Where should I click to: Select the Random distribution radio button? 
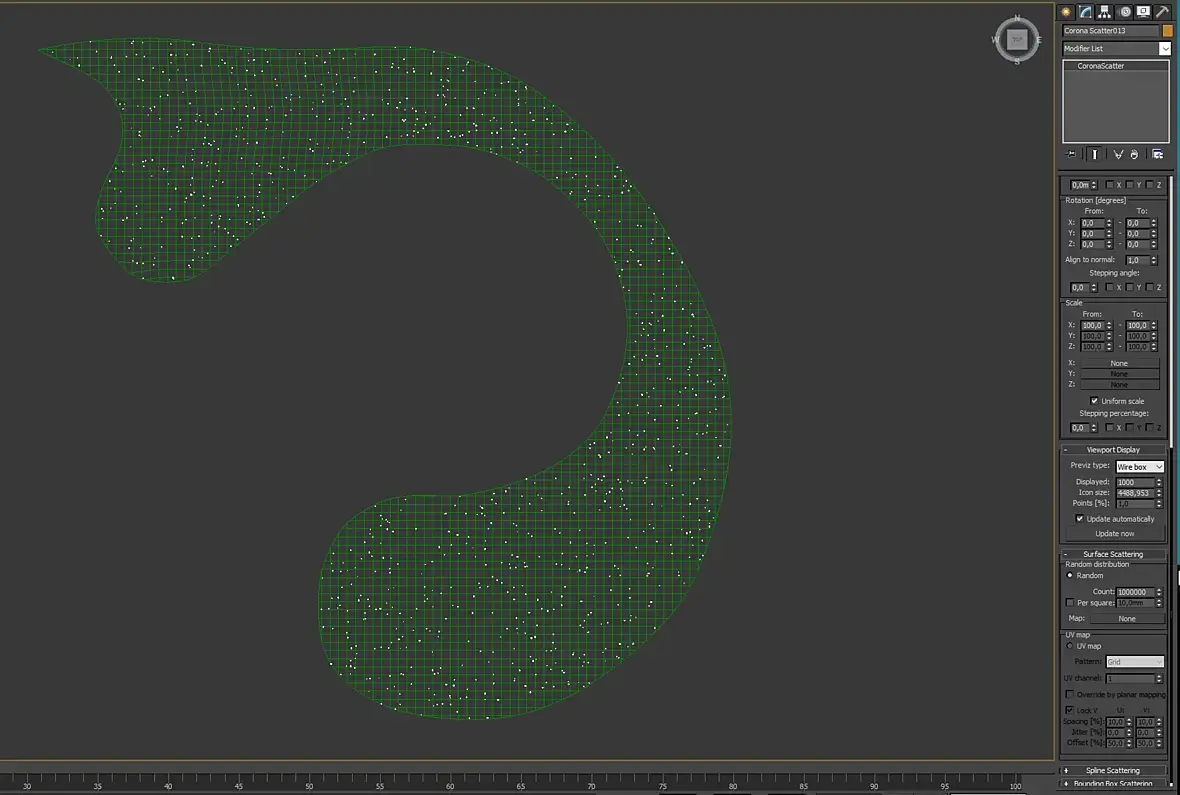(x=1070, y=575)
